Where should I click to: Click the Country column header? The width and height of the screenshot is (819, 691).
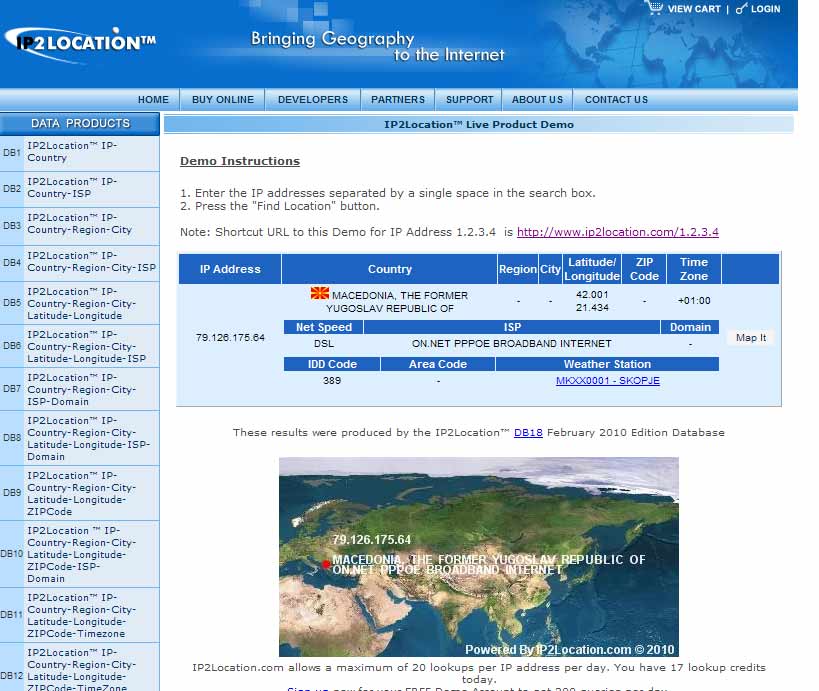[x=390, y=270]
